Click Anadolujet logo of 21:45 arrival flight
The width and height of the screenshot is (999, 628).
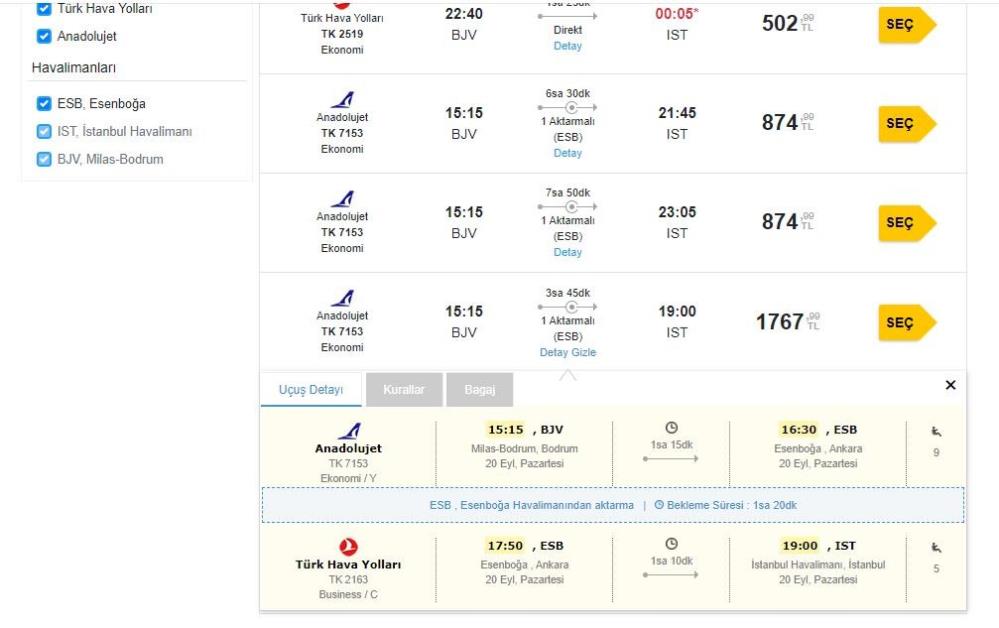[x=342, y=100]
